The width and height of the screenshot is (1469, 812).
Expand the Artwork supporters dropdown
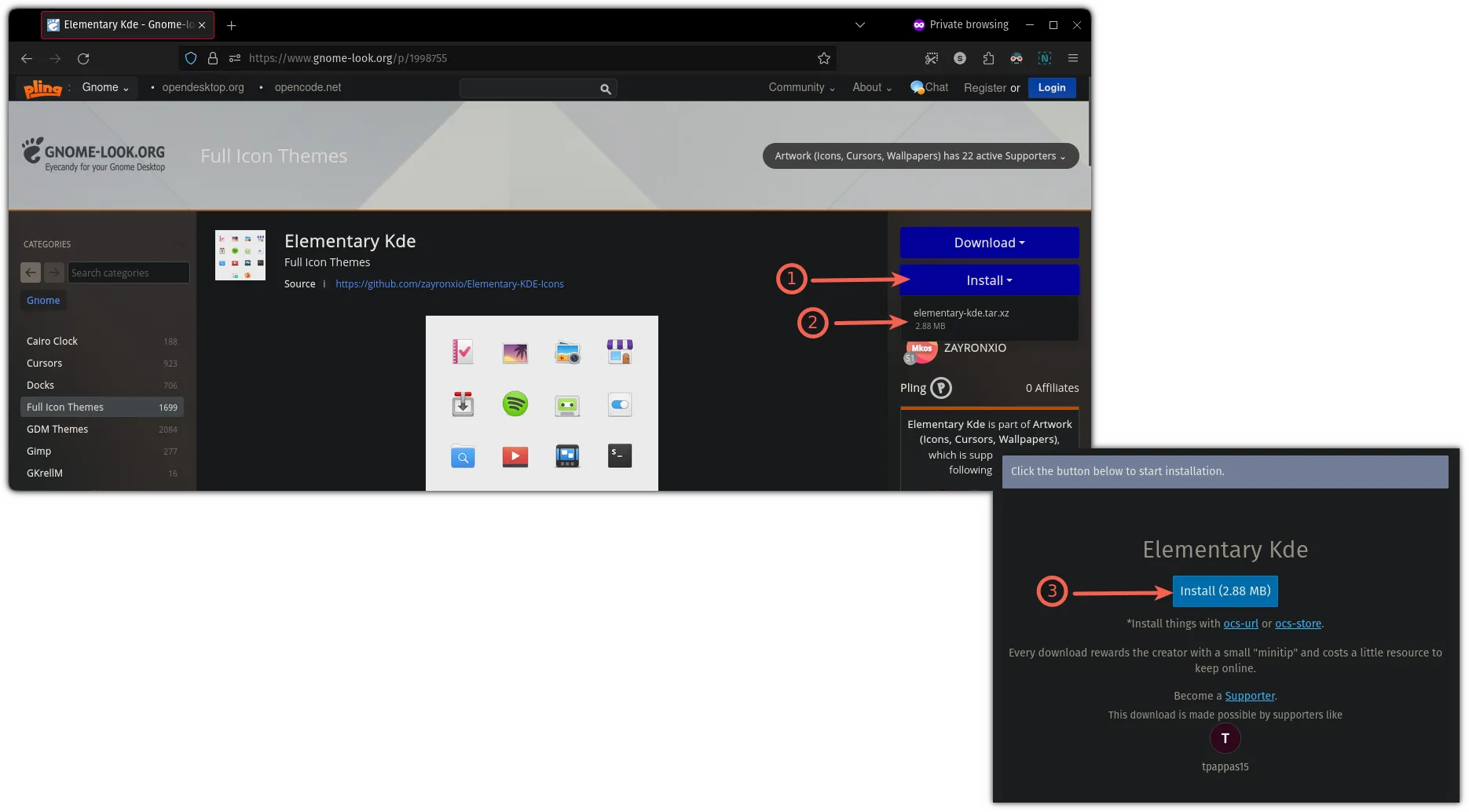click(x=920, y=155)
